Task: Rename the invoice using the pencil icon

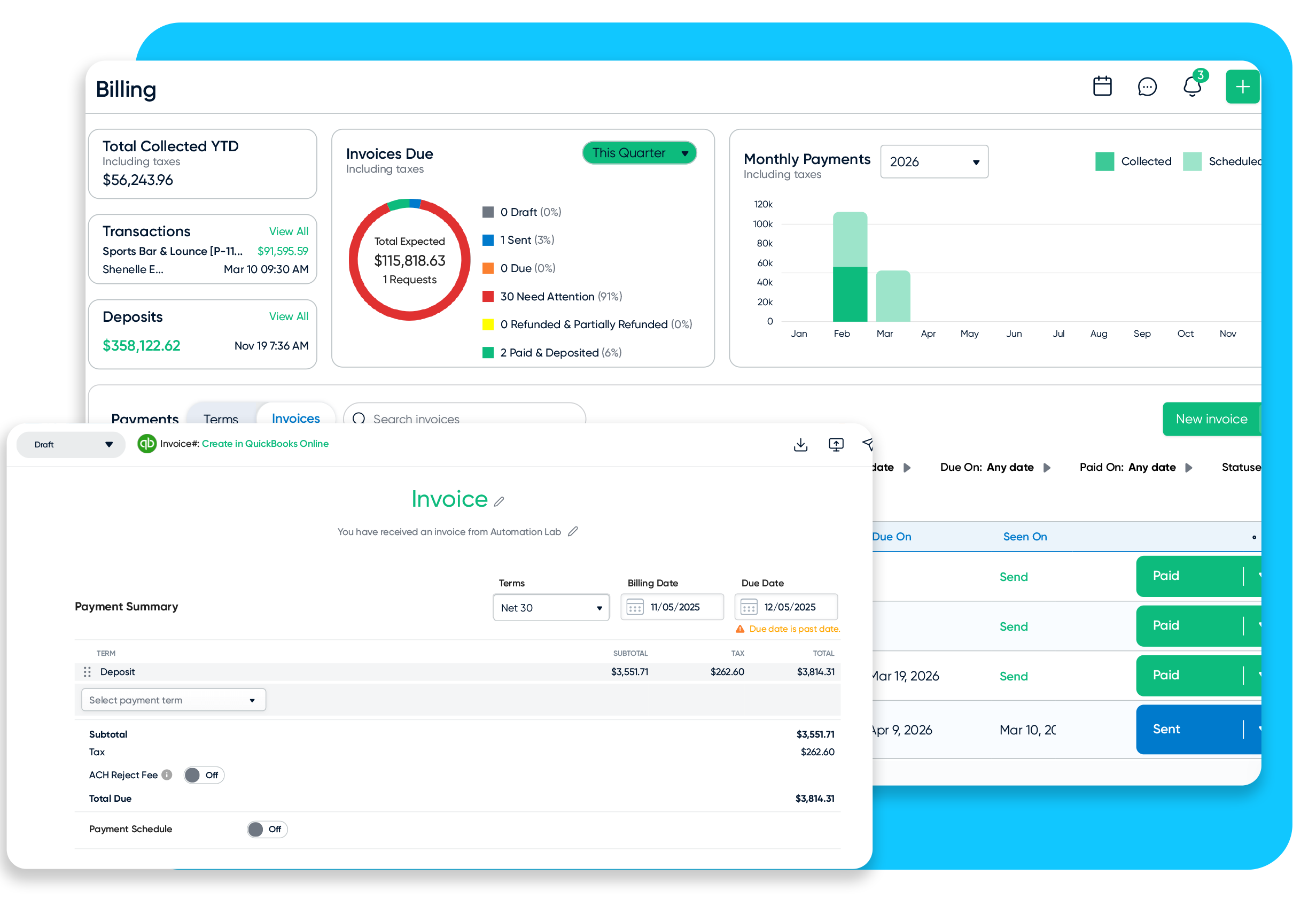Action: (499, 500)
